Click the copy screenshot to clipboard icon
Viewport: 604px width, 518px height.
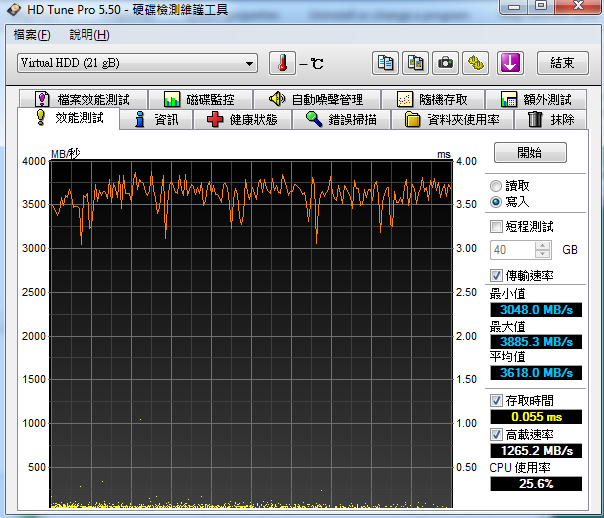(x=415, y=63)
